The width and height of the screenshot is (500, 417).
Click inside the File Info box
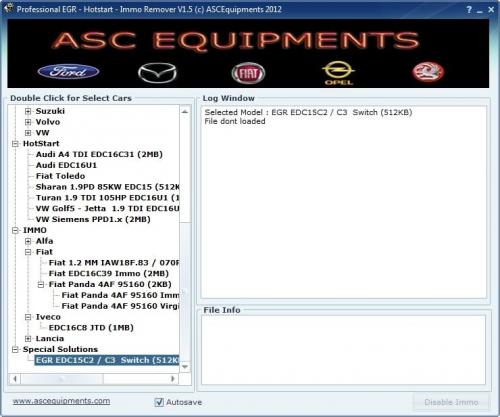coord(343,350)
